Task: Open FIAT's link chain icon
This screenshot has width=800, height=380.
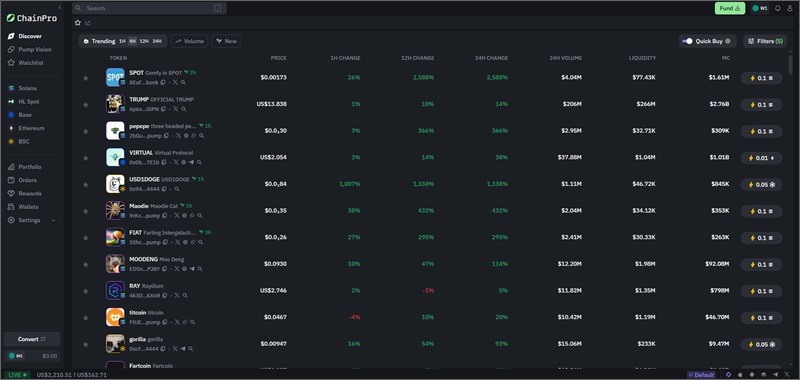Action: (x=193, y=242)
